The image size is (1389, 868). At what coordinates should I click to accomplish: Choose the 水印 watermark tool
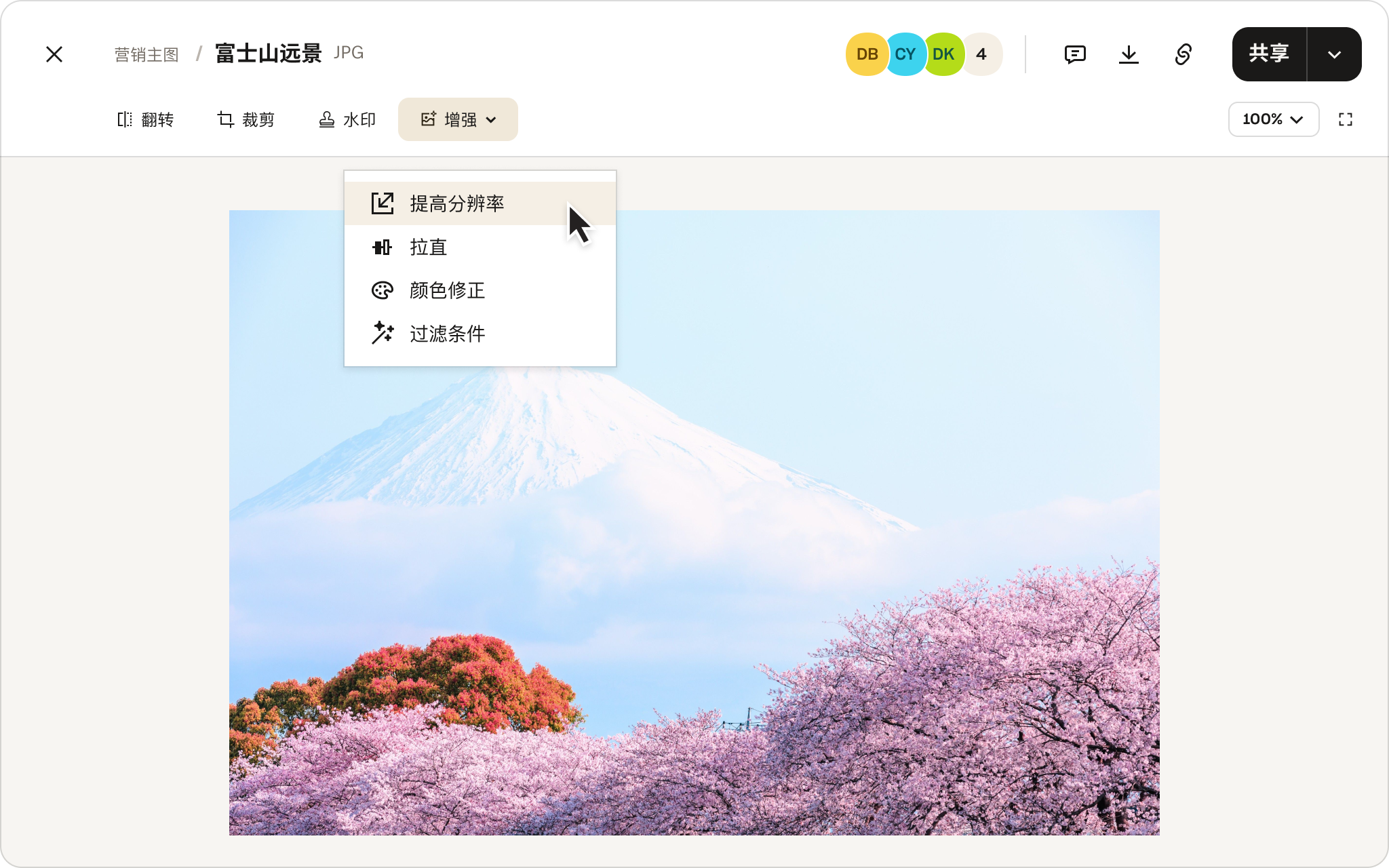pos(347,119)
